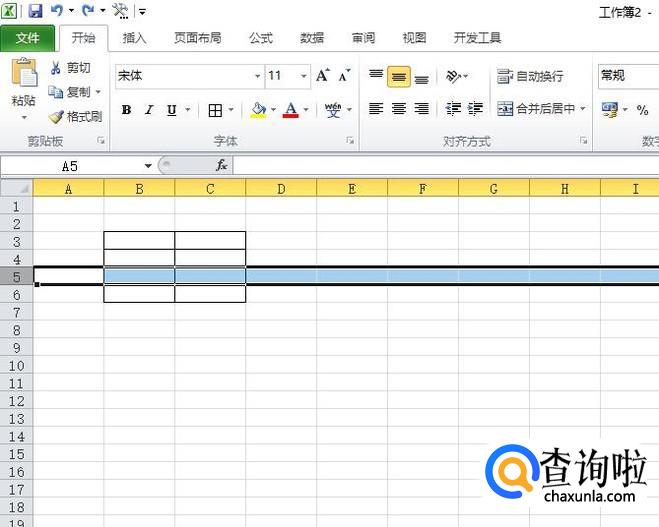Toggle middle vertical alignment (highlighted)
Image resolution: width=659 pixels, height=527 pixels.
(399, 76)
